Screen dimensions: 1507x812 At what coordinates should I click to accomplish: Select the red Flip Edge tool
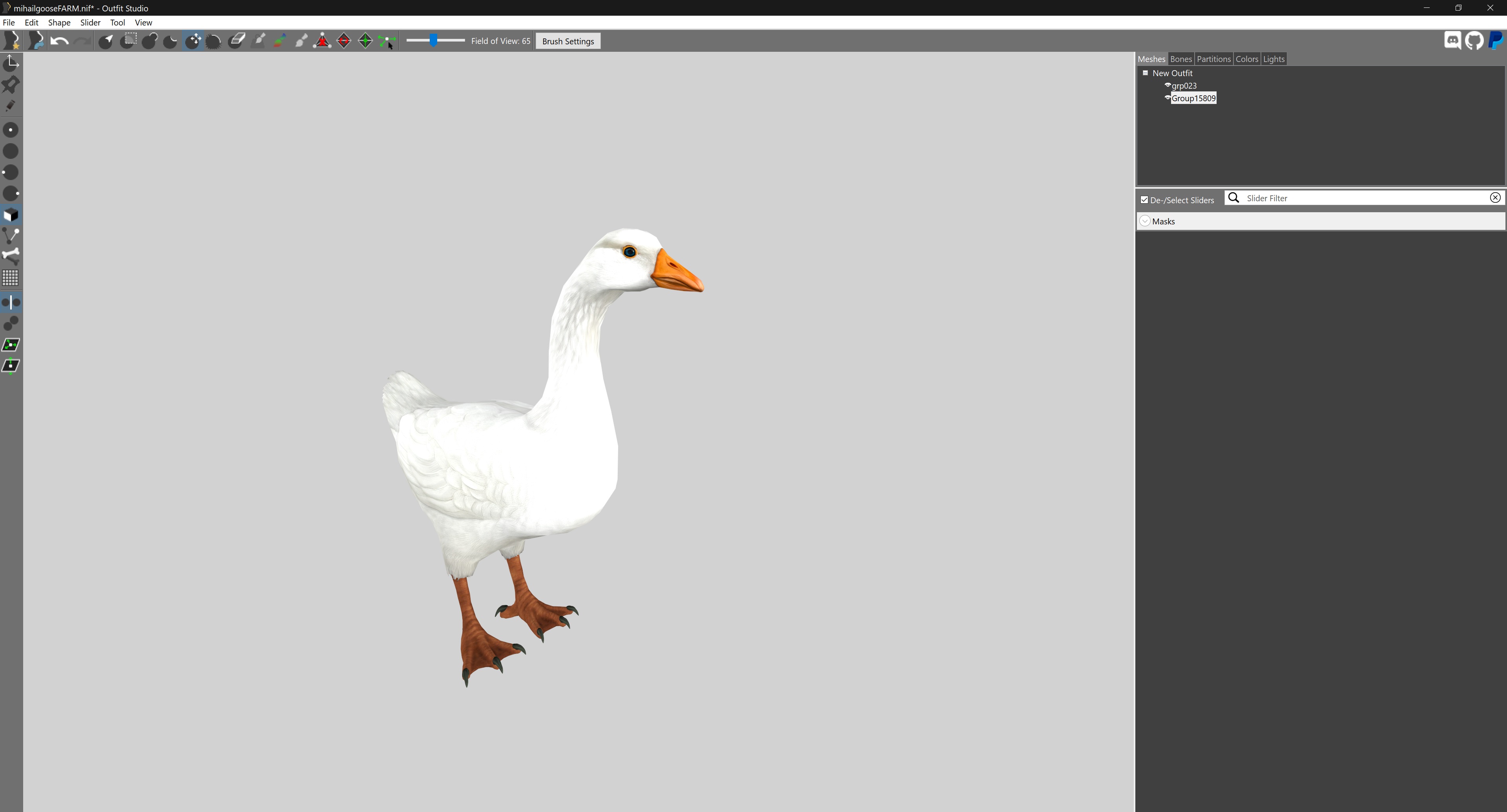344,41
